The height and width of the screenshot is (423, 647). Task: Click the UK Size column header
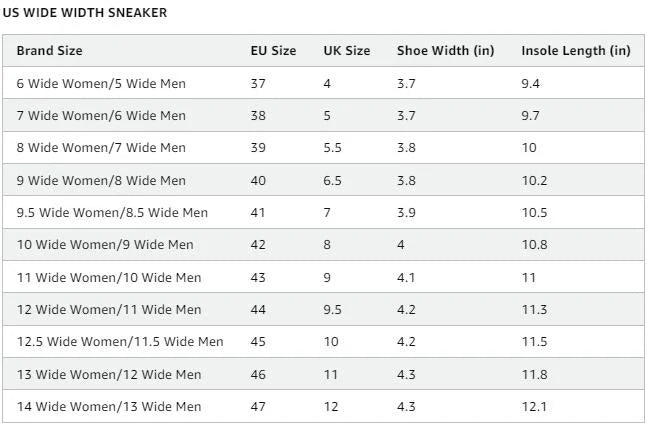(x=346, y=51)
